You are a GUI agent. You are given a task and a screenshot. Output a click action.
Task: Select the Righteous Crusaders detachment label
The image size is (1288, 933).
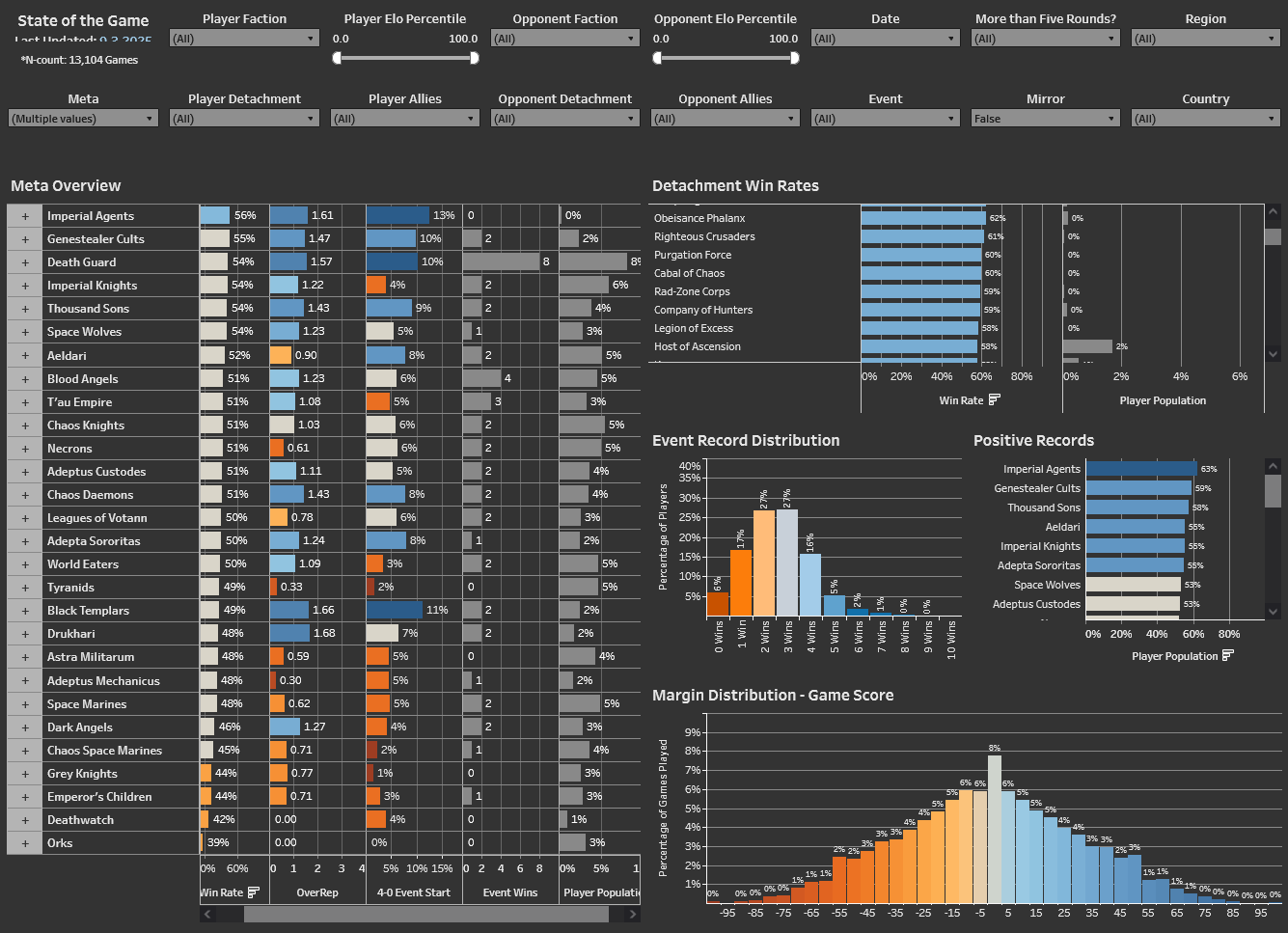click(x=704, y=236)
